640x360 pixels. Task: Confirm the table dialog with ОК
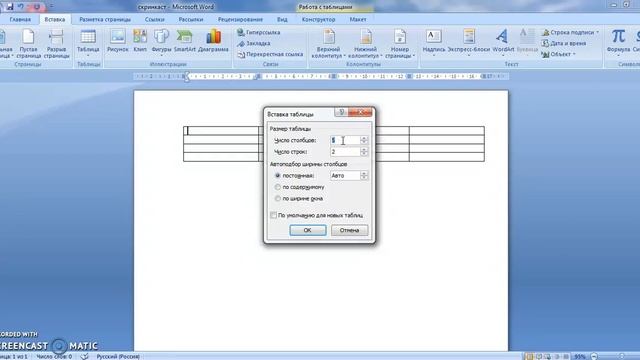(308, 230)
